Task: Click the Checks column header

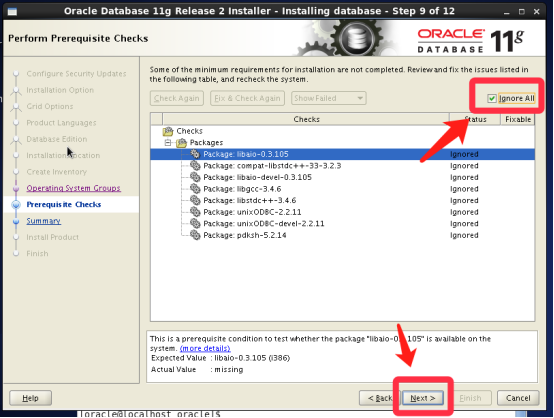Action: click(306, 119)
